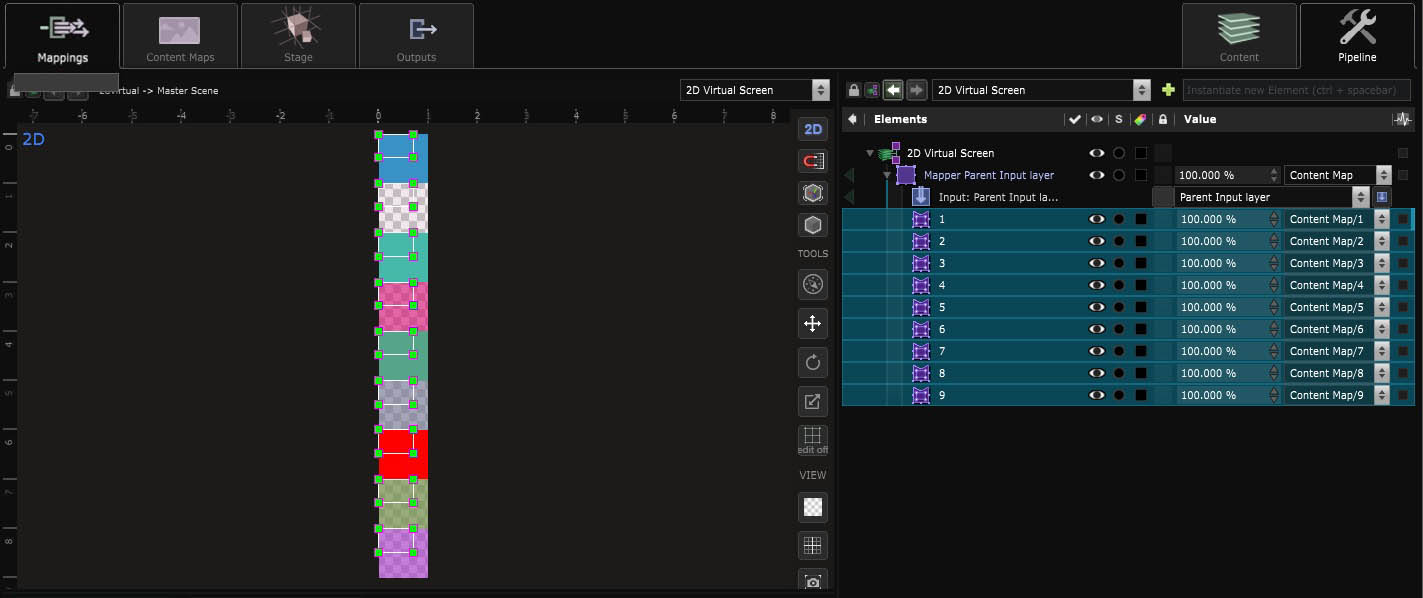Open the Content Map/5 dropdown
Viewport: 1423px width, 598px height.
tap(1382, 307)
